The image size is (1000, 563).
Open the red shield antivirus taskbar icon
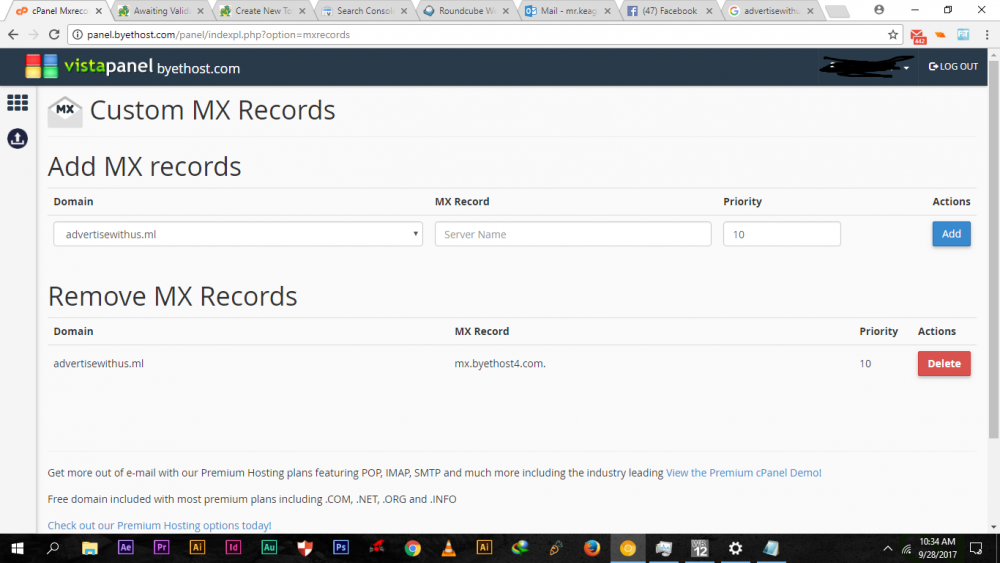tap(305, 548)
